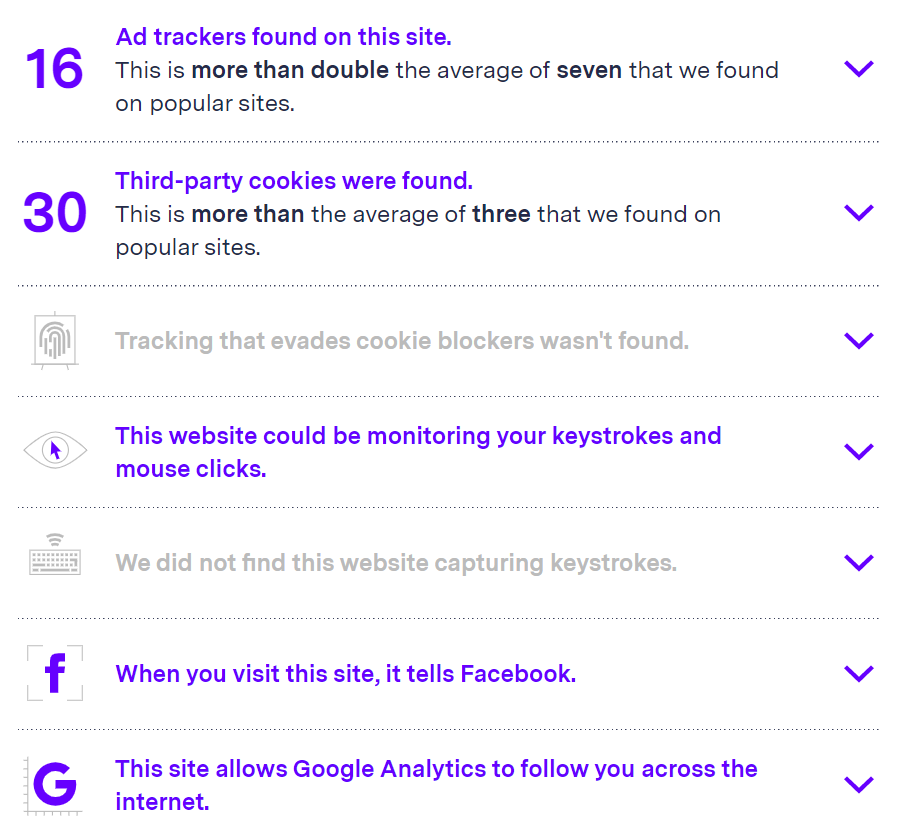
Task: Expand the capturing keystrokes chevron
Action: [x=859, y=562]
